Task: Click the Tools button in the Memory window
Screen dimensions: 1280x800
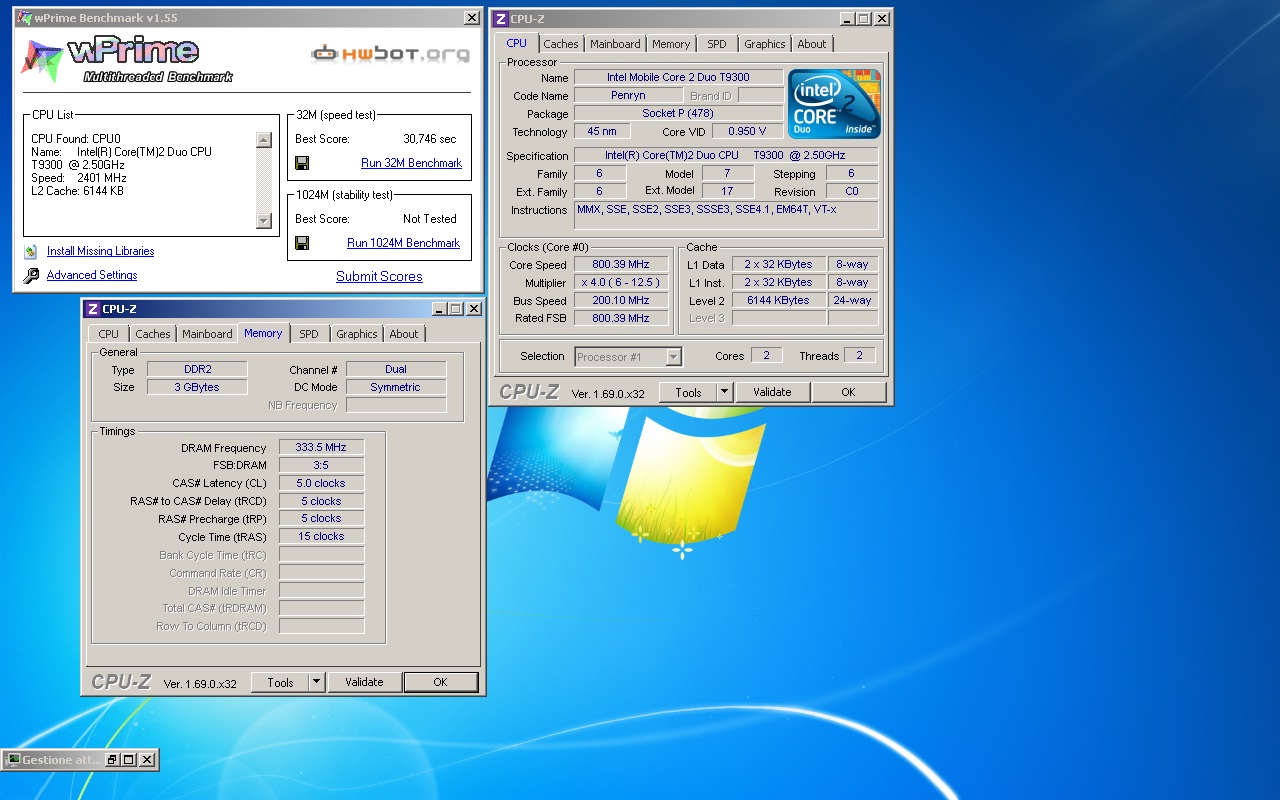Action: [x=280, y=682]
